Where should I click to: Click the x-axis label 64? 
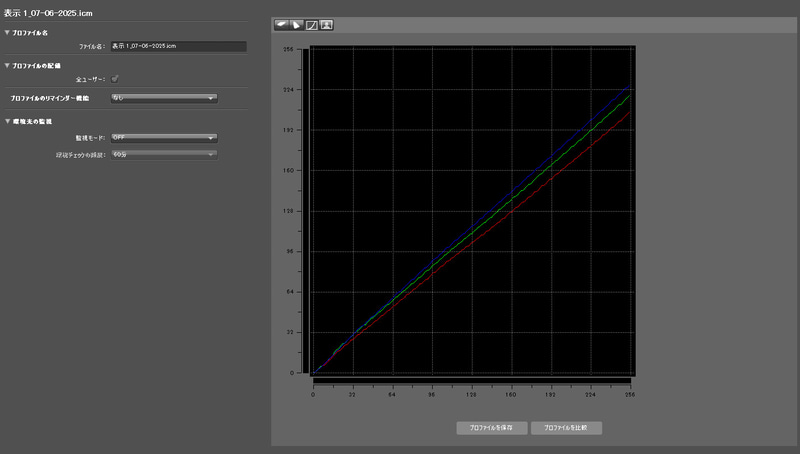click(x=392, y=395)
